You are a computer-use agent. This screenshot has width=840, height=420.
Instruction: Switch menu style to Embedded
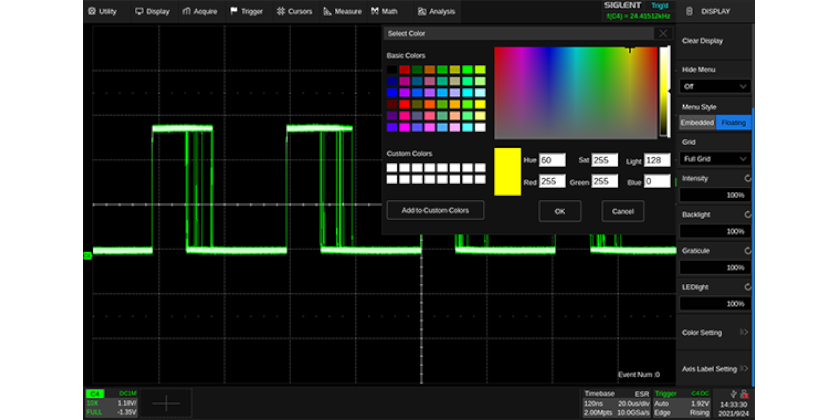[697, 123]
